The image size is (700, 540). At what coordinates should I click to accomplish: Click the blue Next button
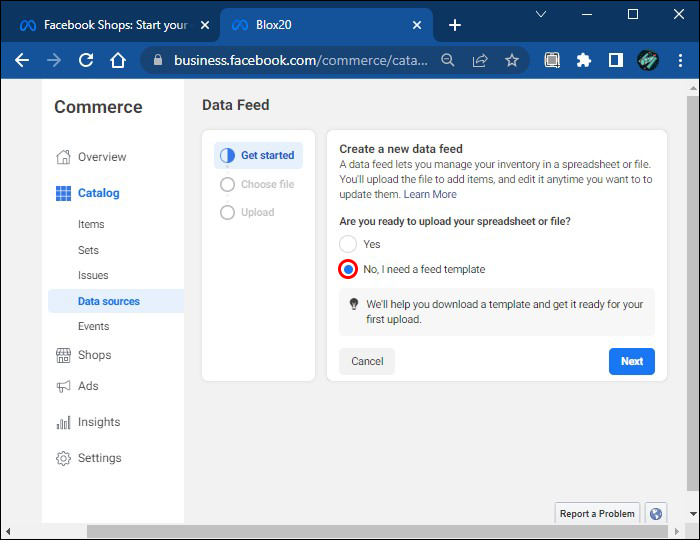coord(631,361)
